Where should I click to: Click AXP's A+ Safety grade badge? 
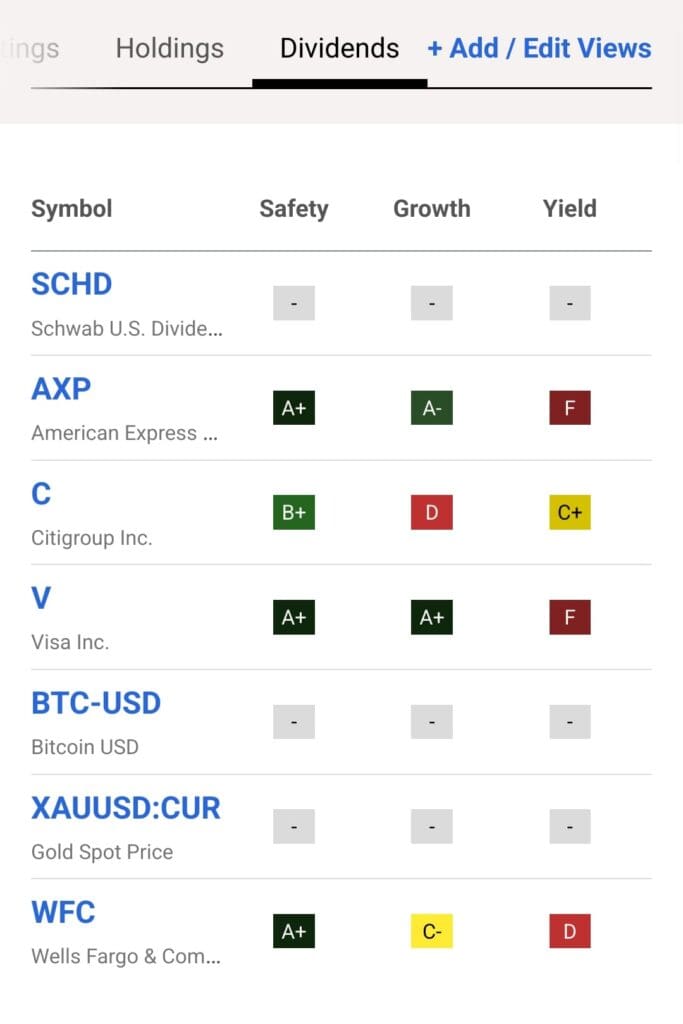point(294,408)
